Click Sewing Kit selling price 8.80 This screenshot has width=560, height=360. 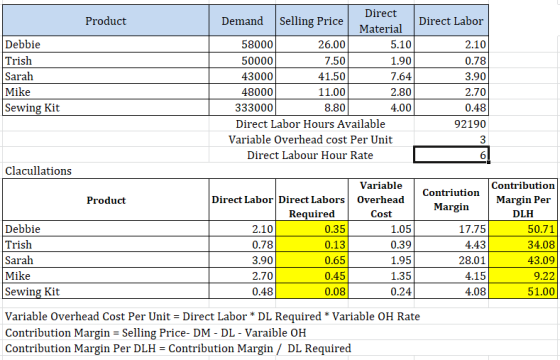point(312,108)
